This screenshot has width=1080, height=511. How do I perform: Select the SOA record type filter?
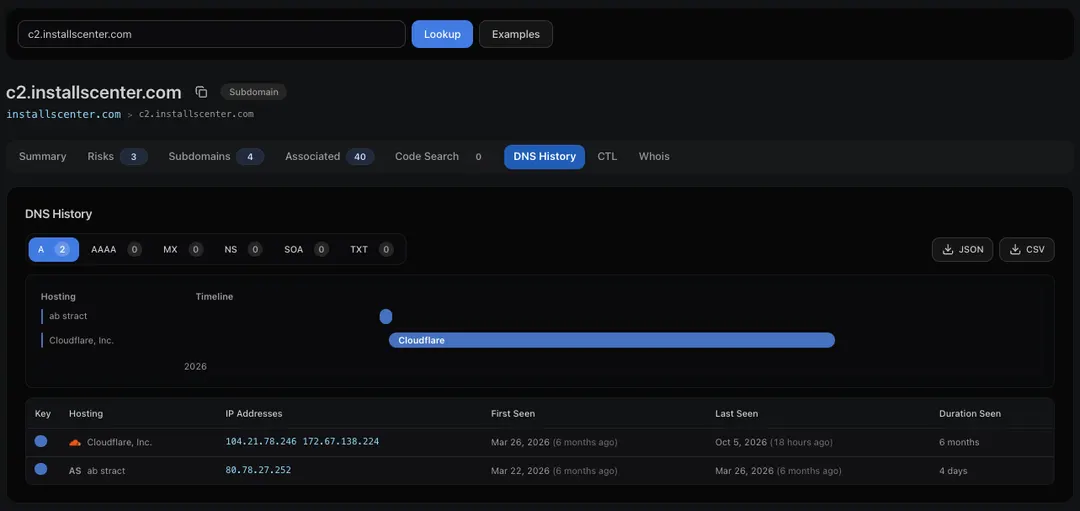pyautogui.click(x=306, y=249)
